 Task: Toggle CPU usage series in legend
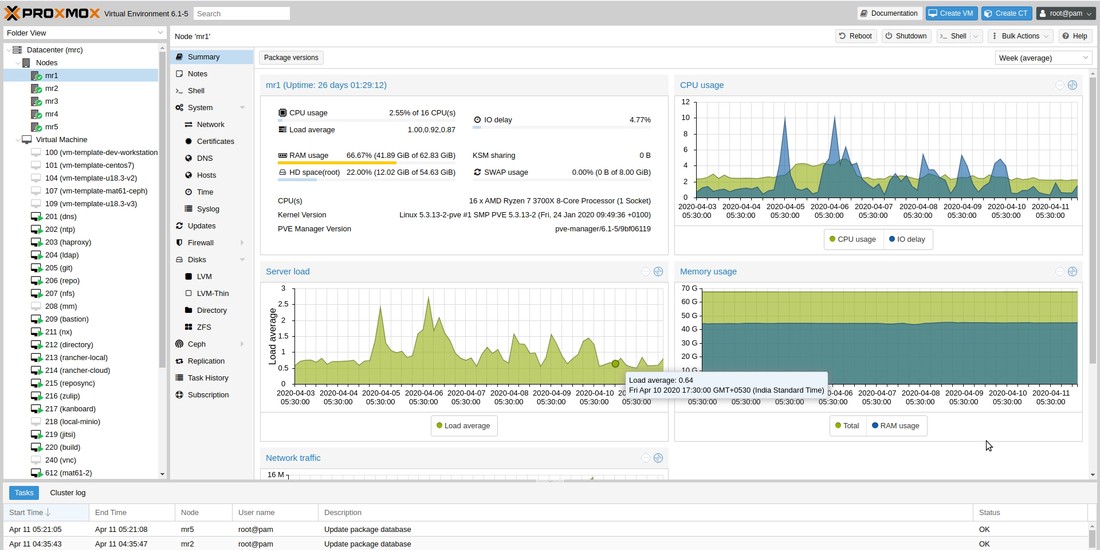tap(852, 239)
